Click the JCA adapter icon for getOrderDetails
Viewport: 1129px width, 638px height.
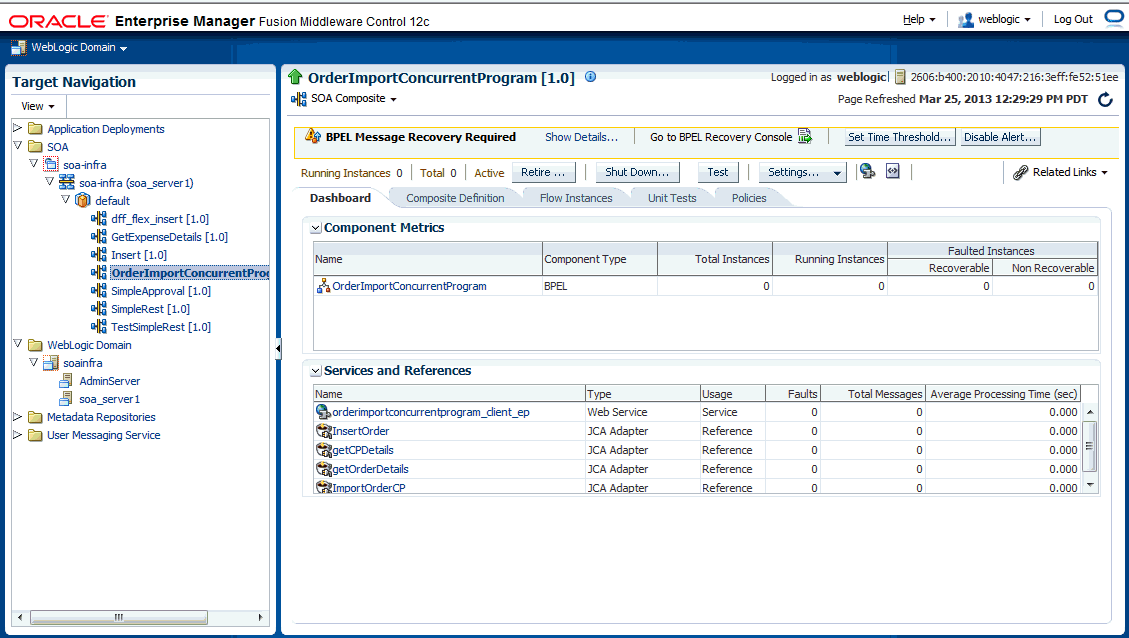[x=323, y=469]
